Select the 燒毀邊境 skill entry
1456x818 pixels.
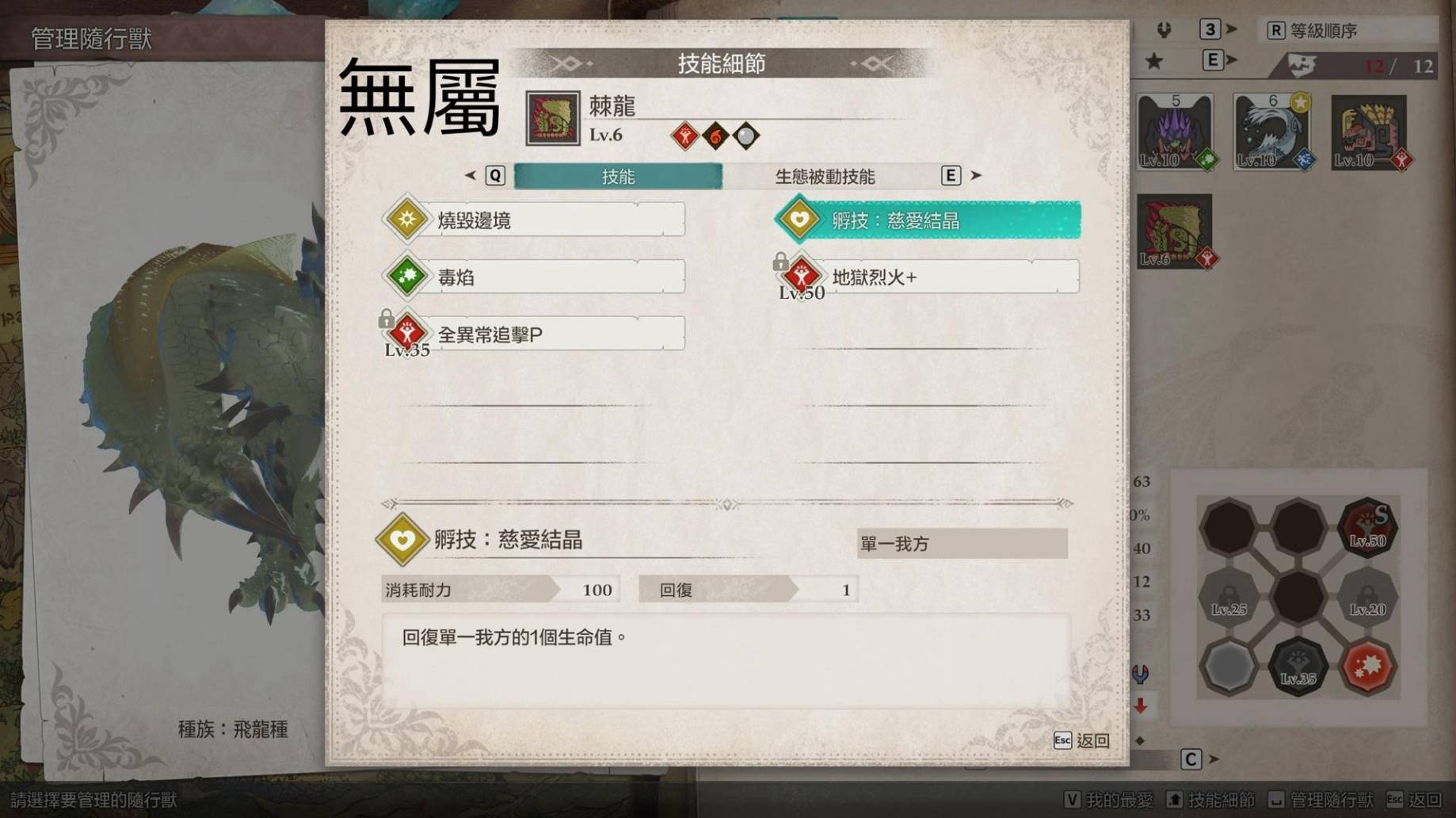(x=534, y=220)
